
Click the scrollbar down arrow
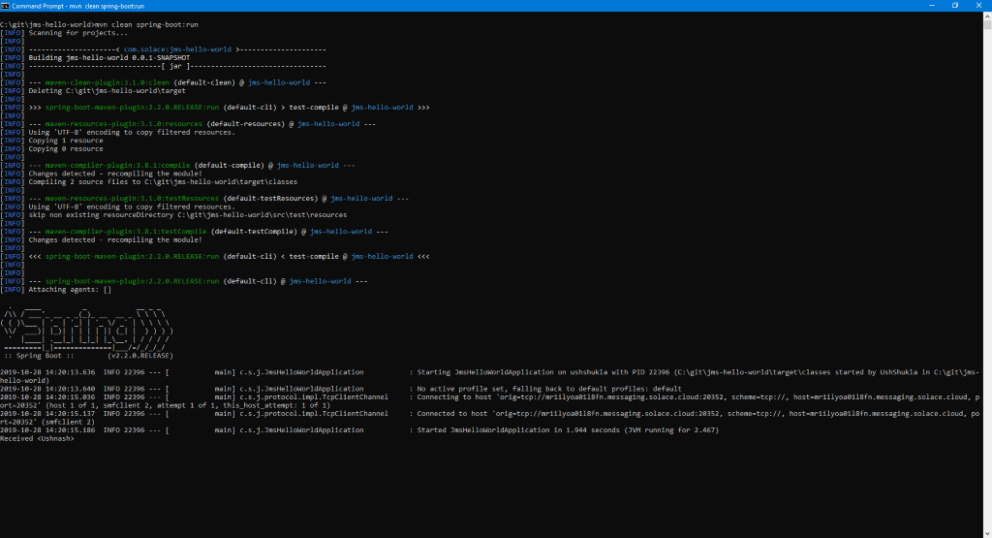[x=987, y=533]
